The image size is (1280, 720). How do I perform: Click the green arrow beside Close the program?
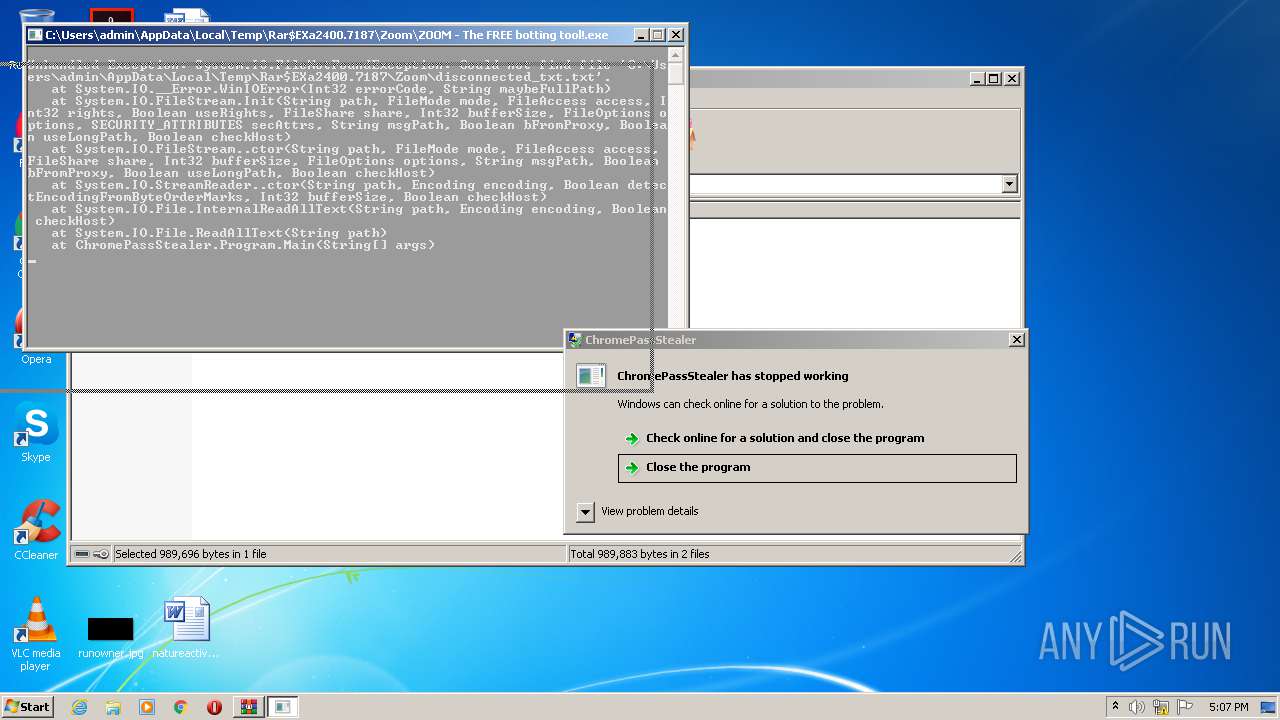631,467
